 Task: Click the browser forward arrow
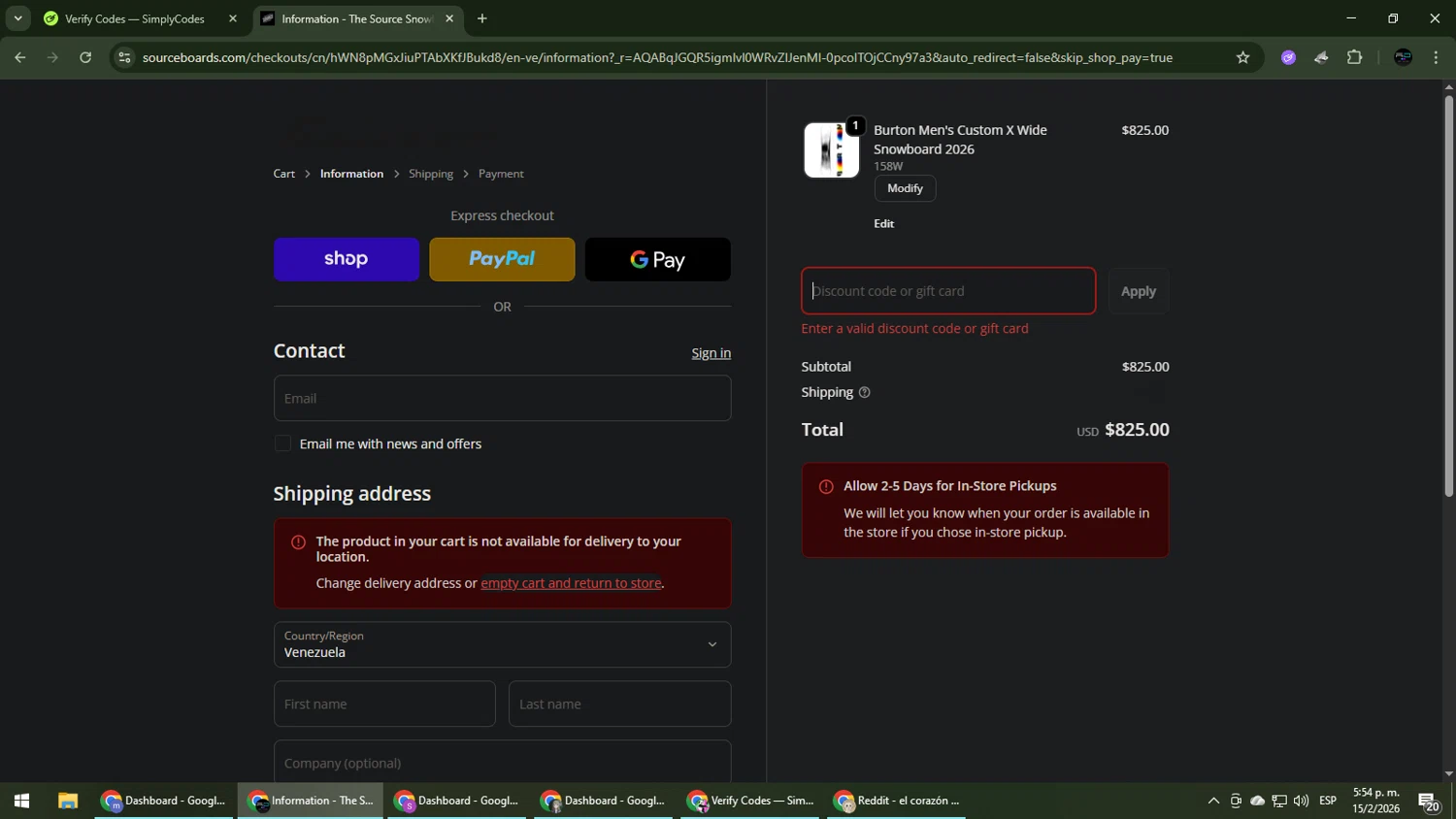(52, 57)
